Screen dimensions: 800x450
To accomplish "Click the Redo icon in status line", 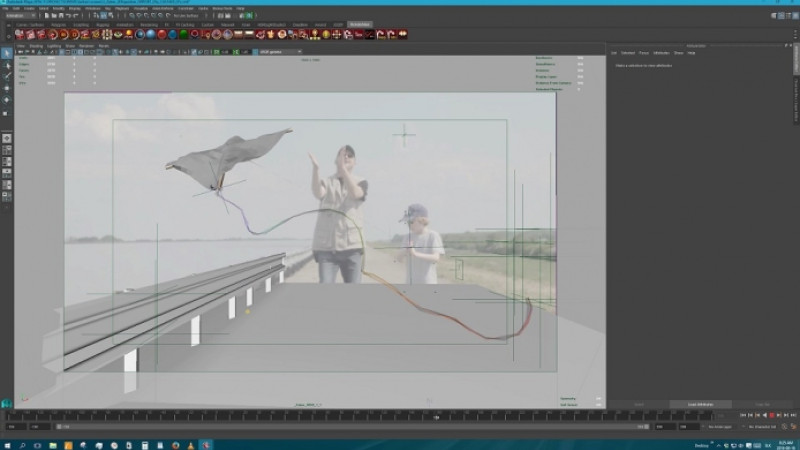I will pyautogui.click(x=76, y=16).
